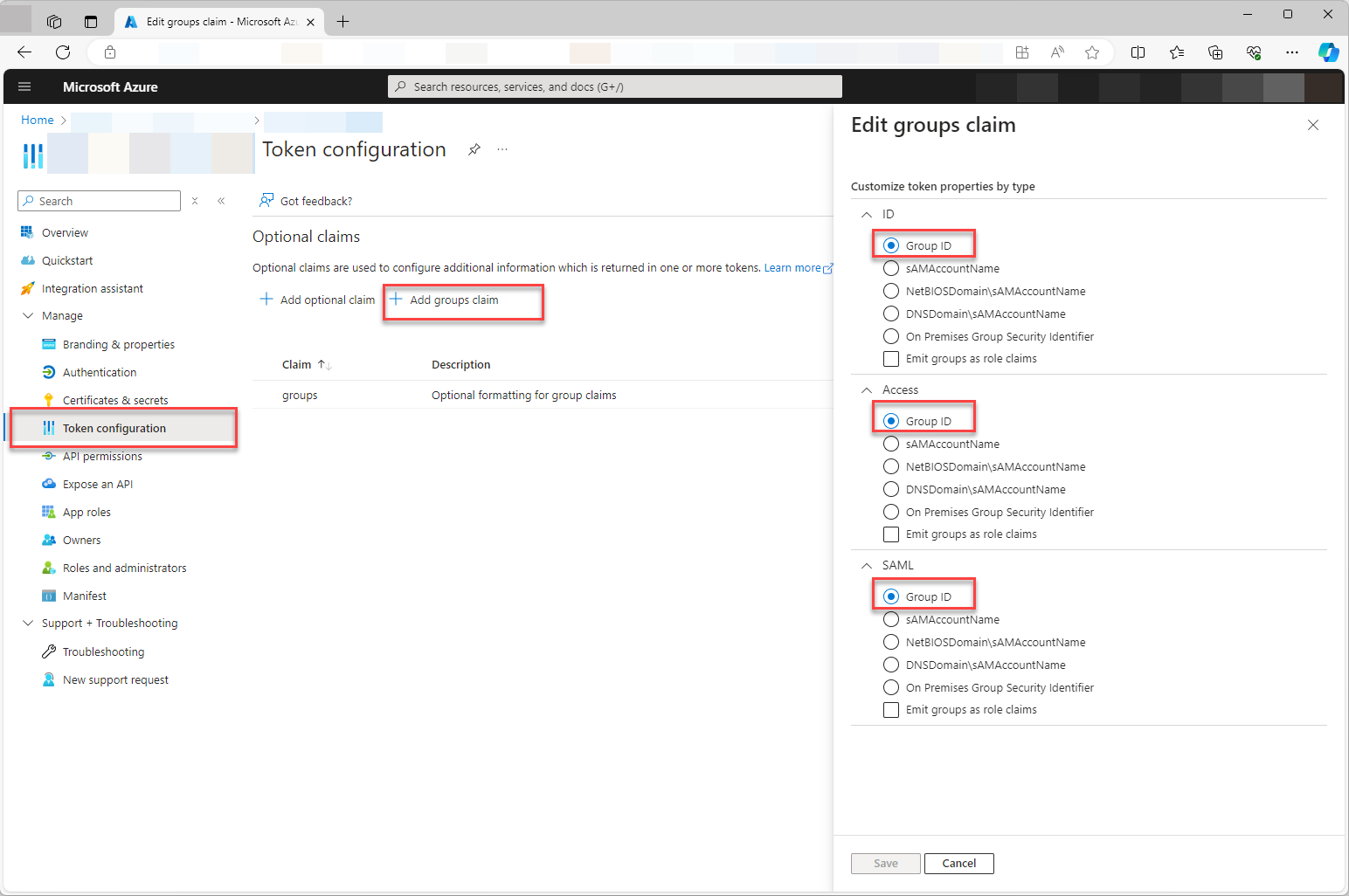The height and width of the screenshot is (896, 1349).
Task: Enable Emit groups as role claims for Access
Action: tap(891, 534)
